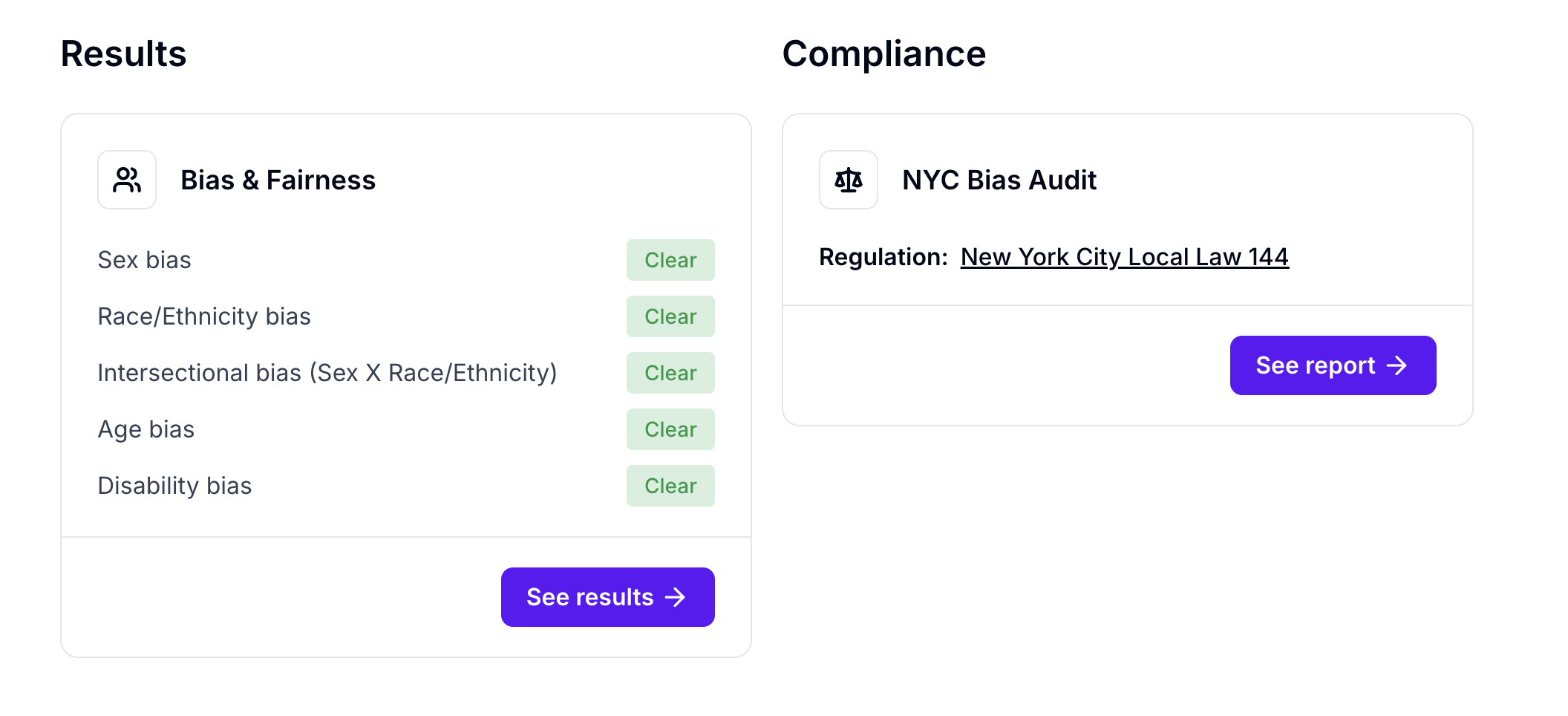The image size is (1568, 716).
Task: Click the arrow icon inside See results button
Action: 675,596
